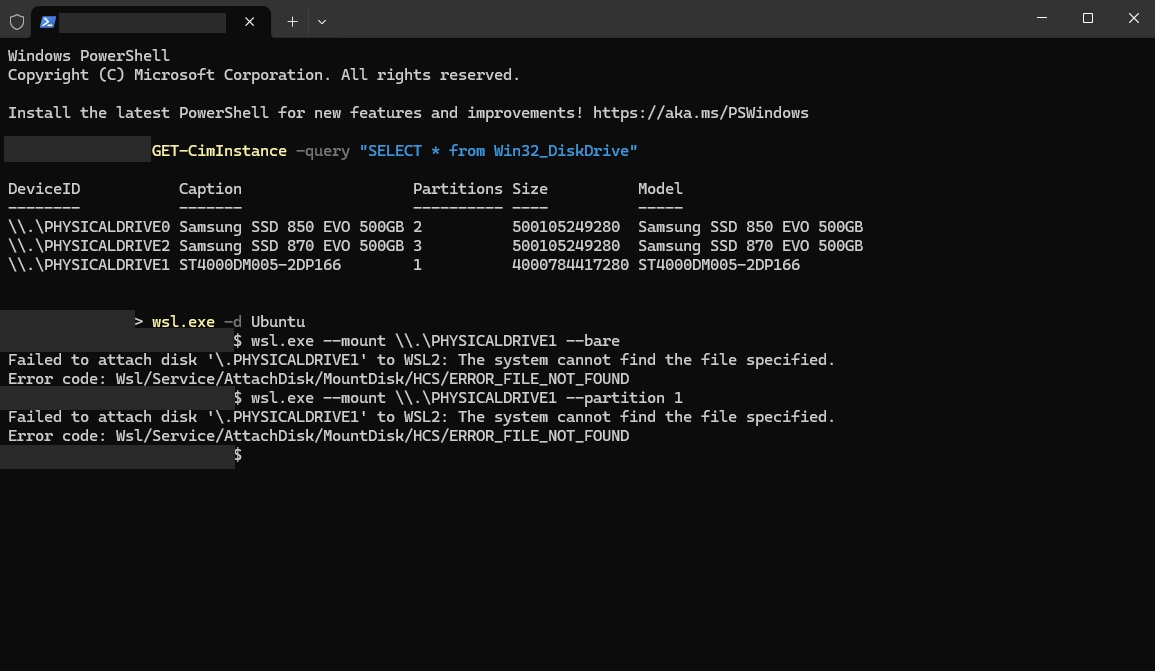The image size is (1155, 671).
Task: Click the size value 4000784417280
Action: [x=571, y=265]
